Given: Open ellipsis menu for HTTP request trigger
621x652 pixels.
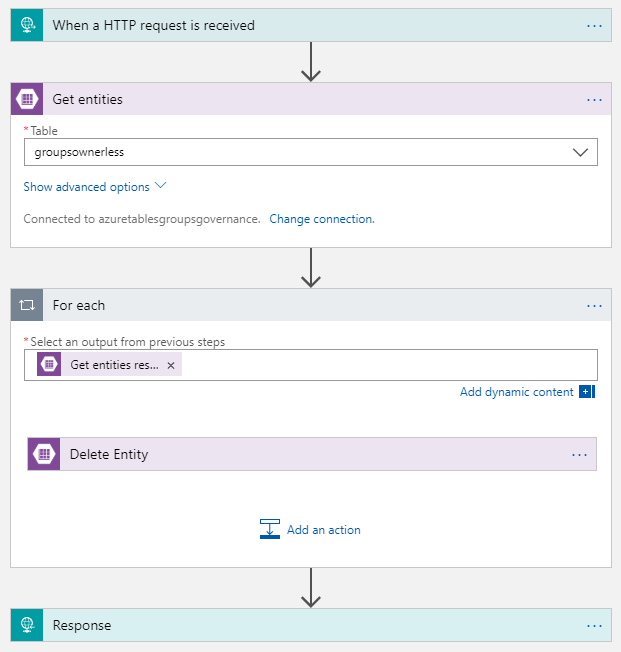Looking at the screenshot, I should 594,25.
